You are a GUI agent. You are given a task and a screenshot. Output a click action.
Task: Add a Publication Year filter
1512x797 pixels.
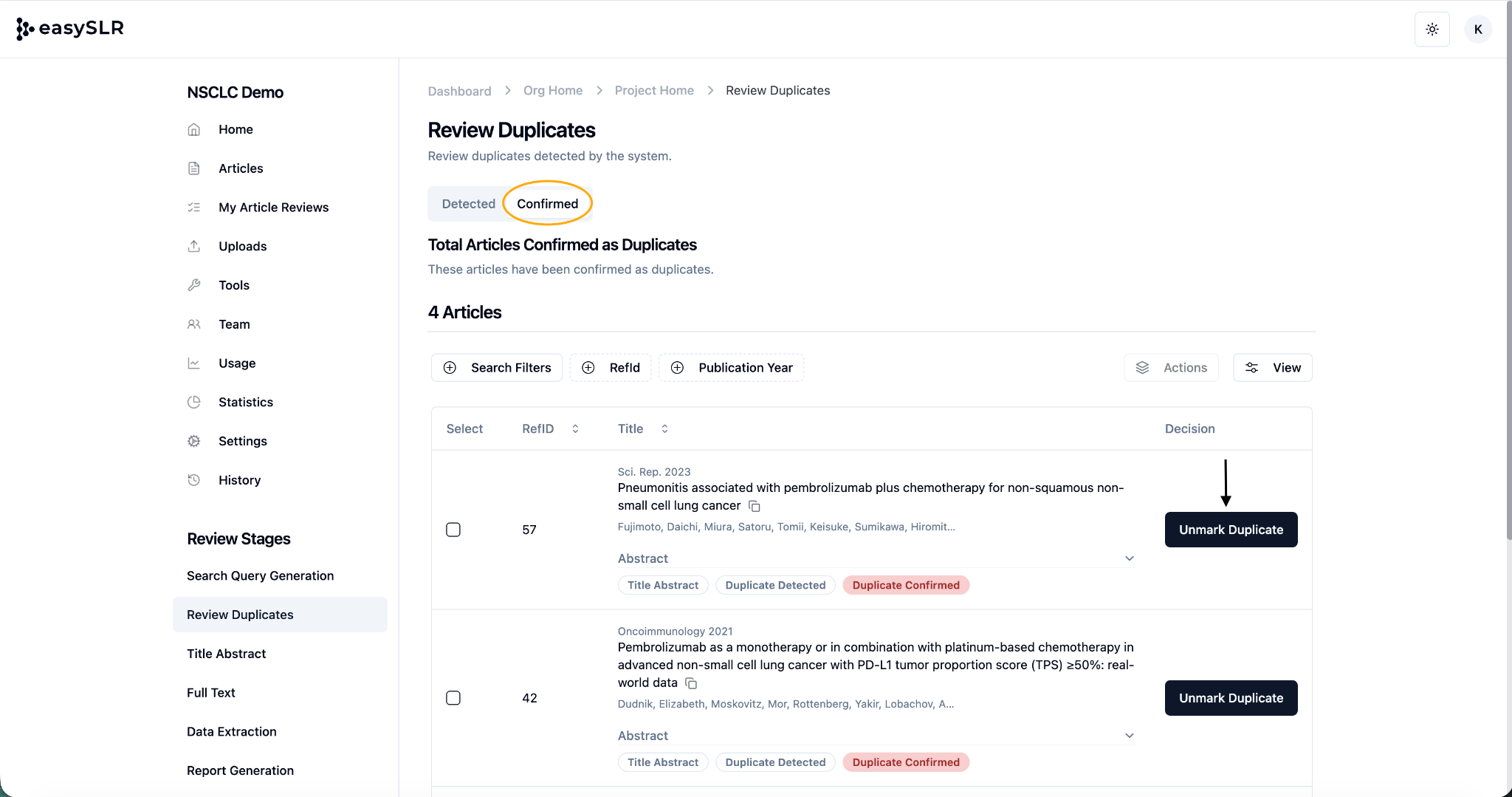coord(731,368)
